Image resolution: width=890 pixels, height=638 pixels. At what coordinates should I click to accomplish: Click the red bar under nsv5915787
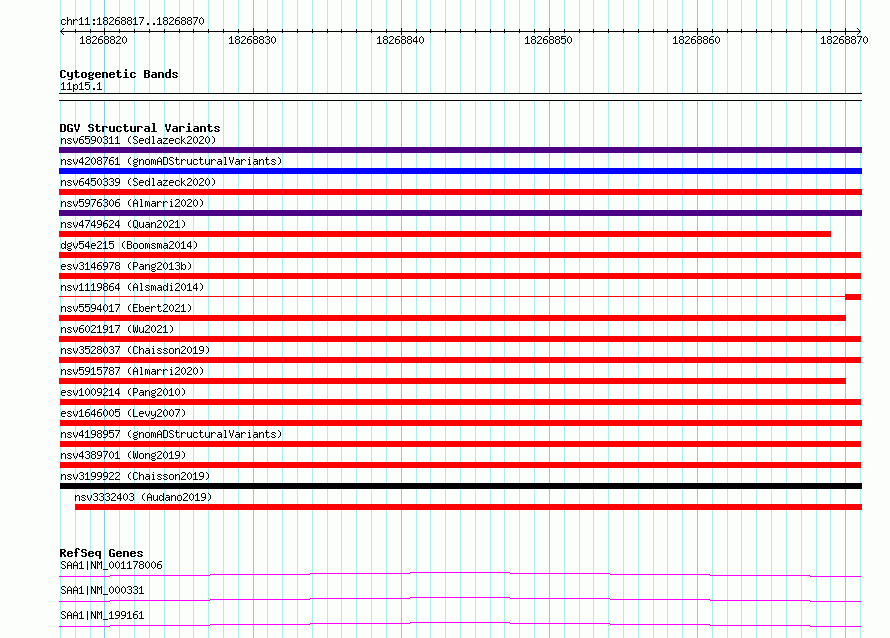[452, 381]
